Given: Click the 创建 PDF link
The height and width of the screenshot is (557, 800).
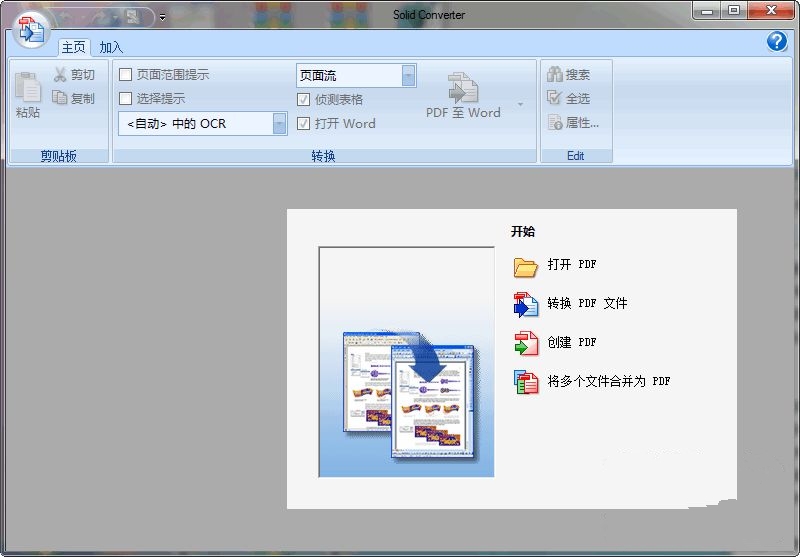Looking at the screenshot, I should coord(571,342).
